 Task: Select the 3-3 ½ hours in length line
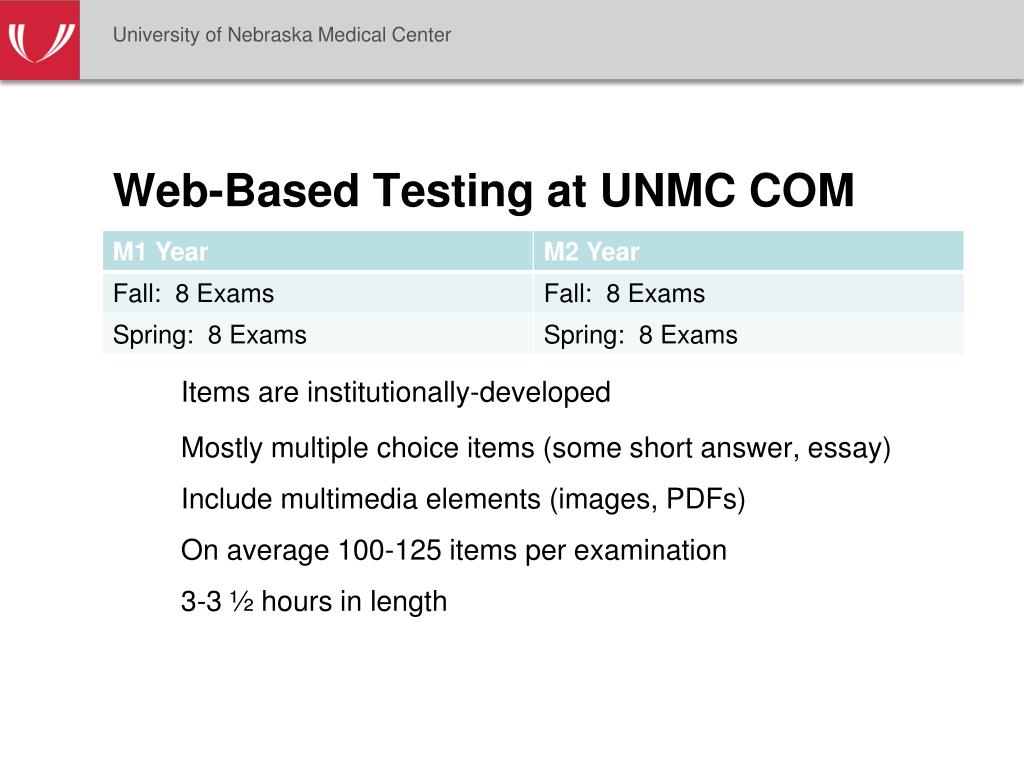314,601
